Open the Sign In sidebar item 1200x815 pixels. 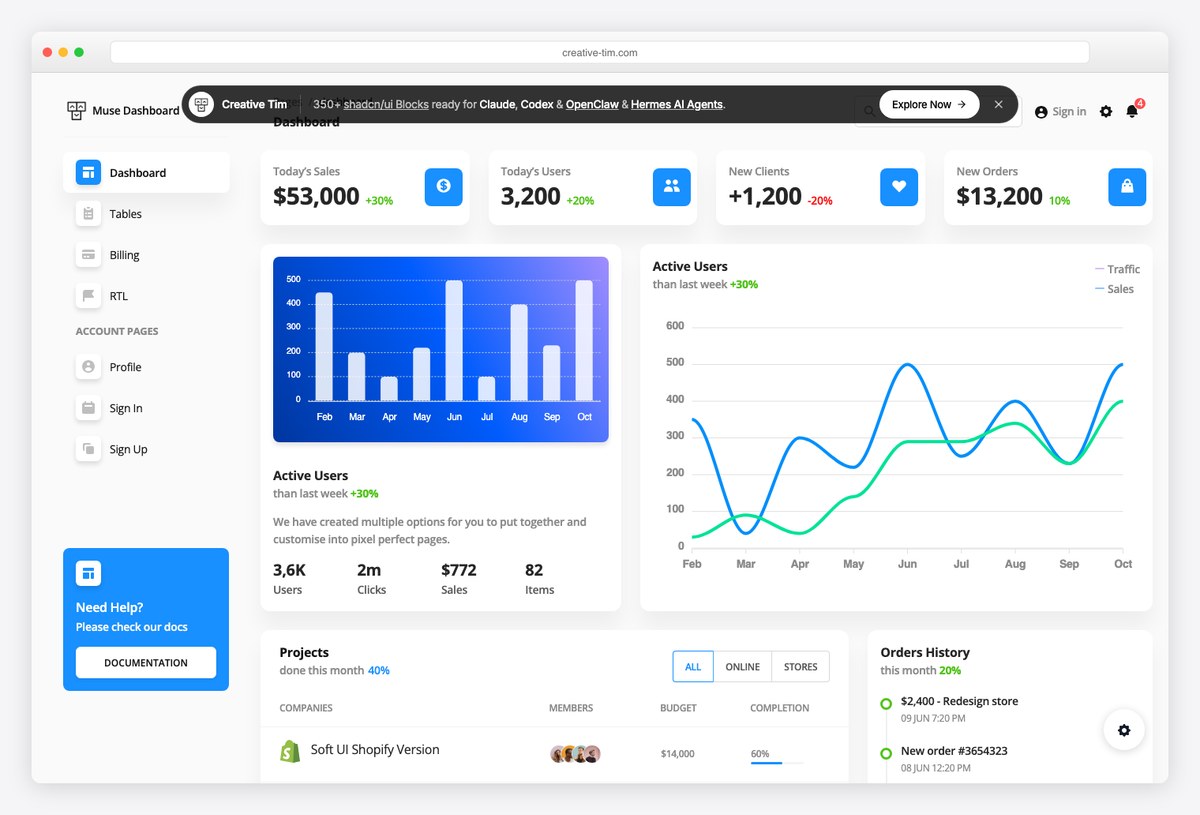tap(146, 407)
